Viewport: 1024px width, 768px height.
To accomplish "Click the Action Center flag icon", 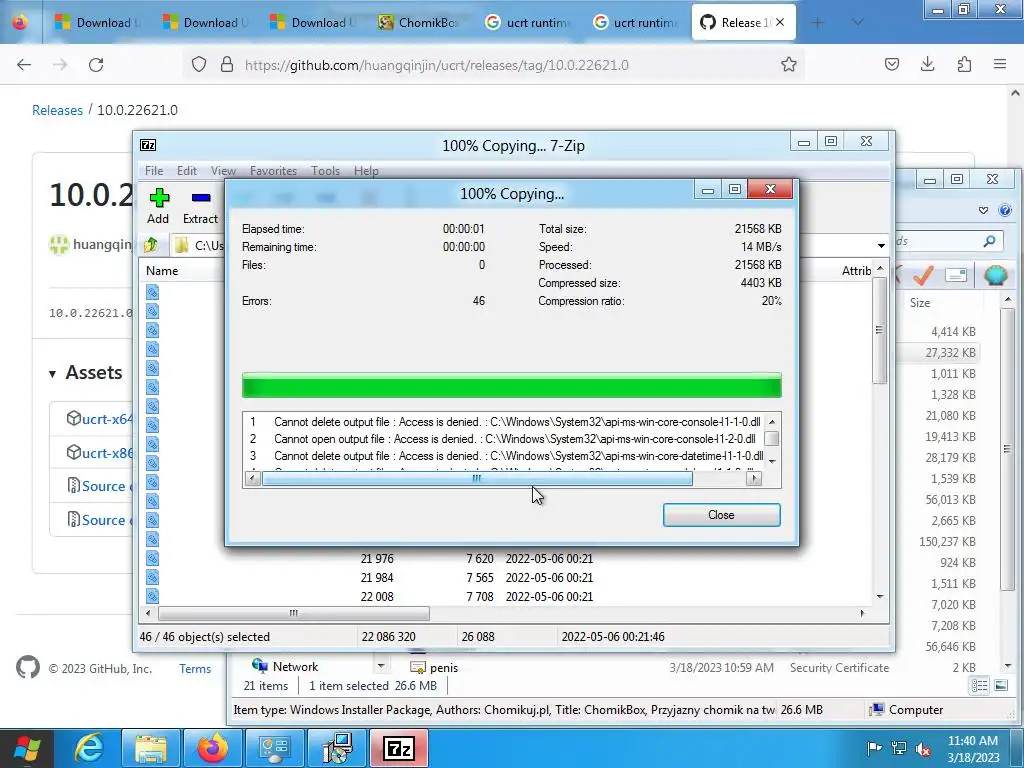I will [874, 748].
